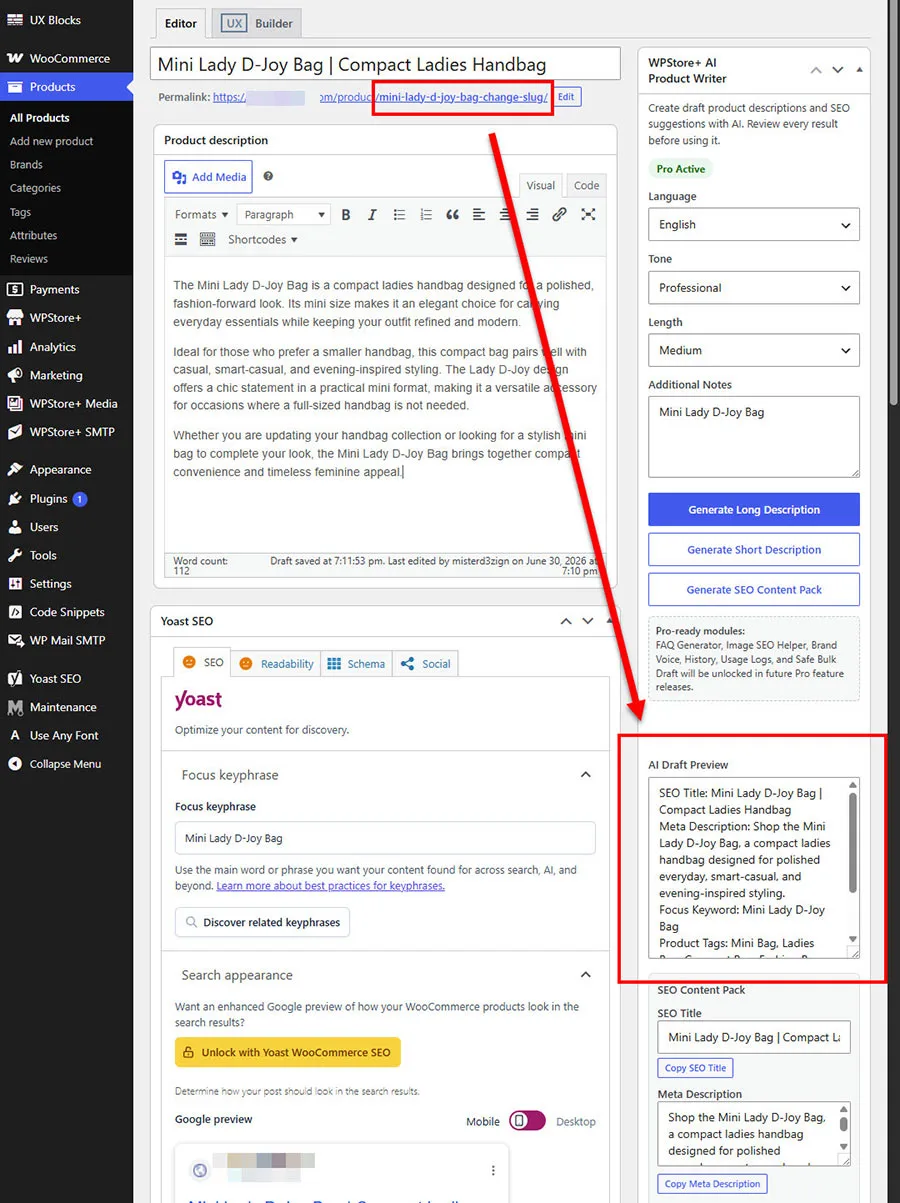Click the Generate Short Description button
The width and height of the screenshot is (900, 1203).
(x=754, y=549)
